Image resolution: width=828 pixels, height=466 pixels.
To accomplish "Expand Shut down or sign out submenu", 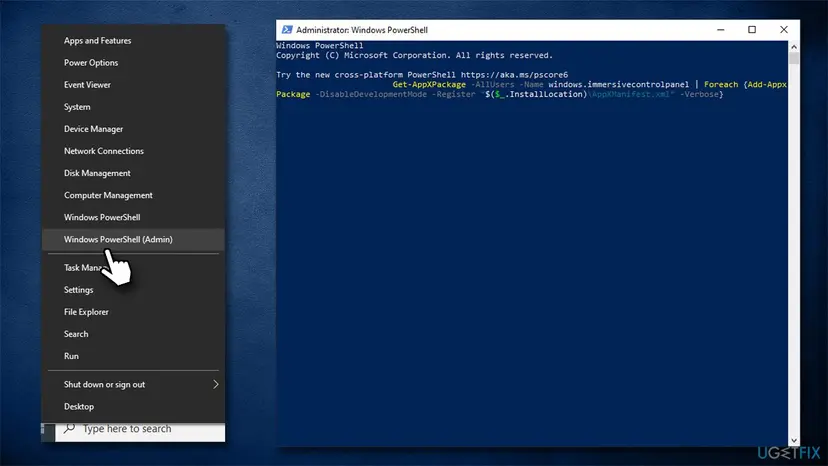I will [133, 385].
